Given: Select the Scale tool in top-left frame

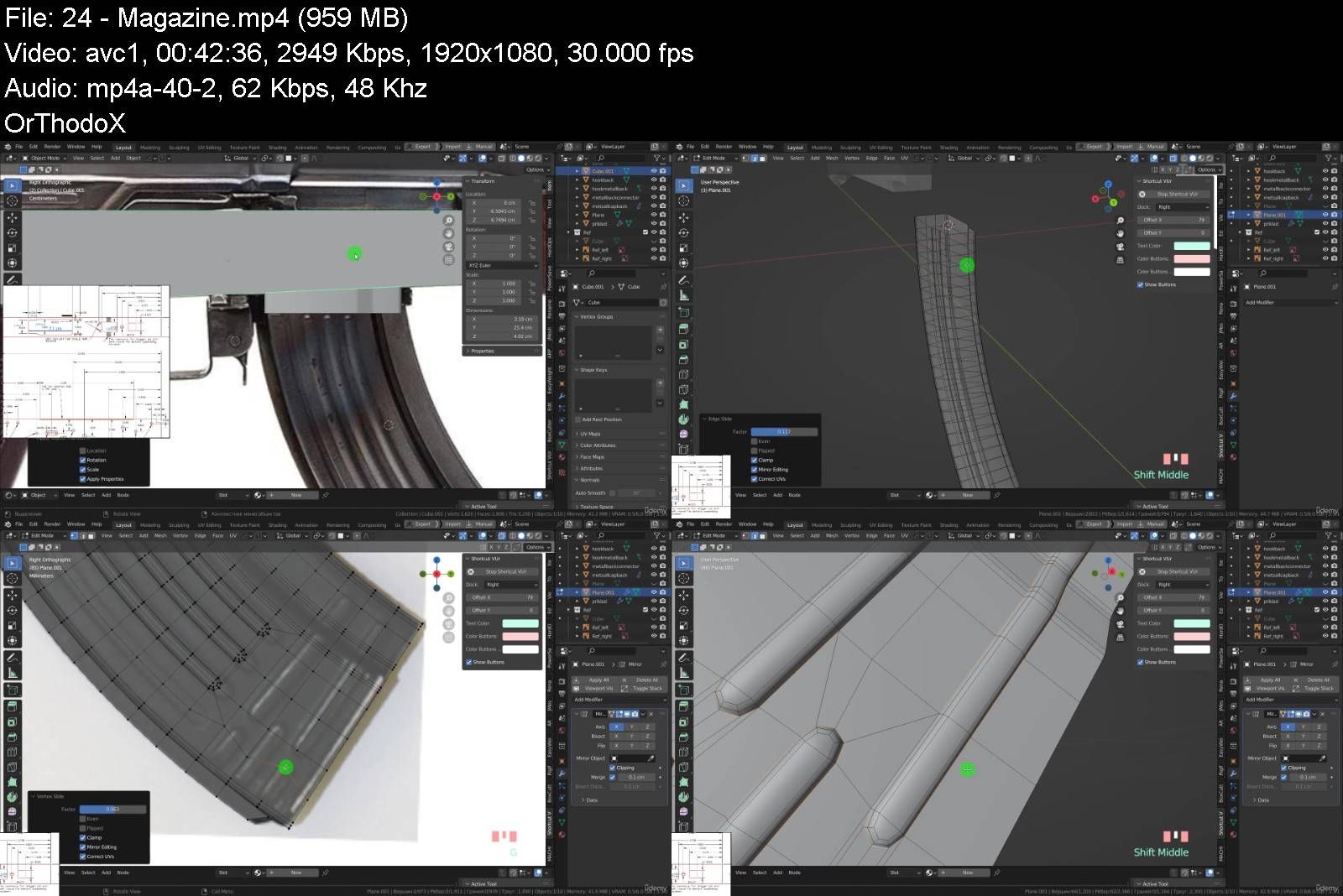Looking at the screenshot, I should (12, 248).
